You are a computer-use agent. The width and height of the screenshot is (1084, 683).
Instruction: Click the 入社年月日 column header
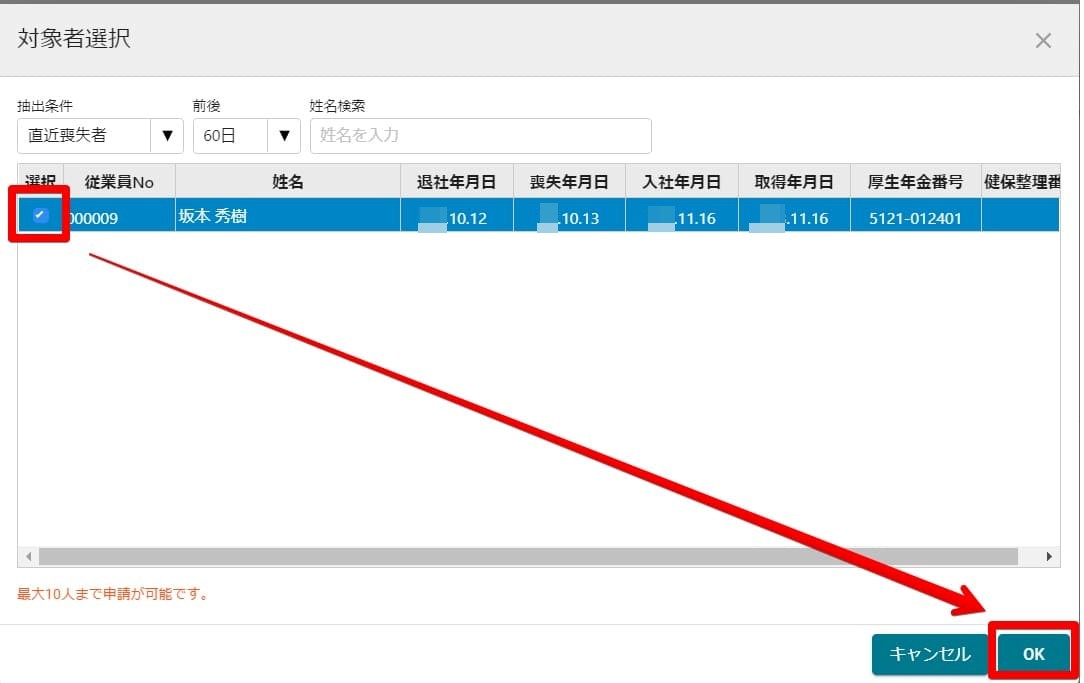point(682,182)
